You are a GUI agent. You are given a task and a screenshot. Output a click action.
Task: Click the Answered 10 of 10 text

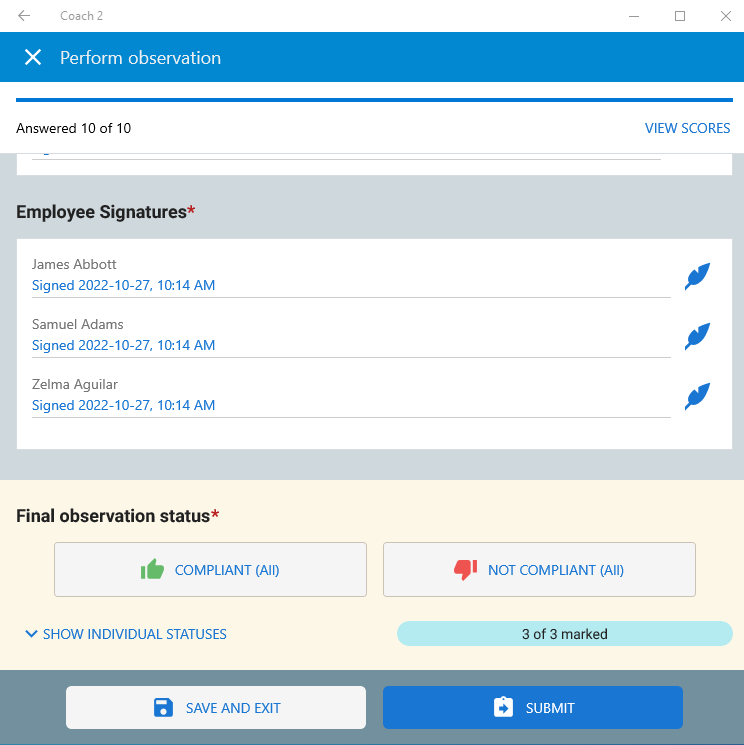point(74,128)
